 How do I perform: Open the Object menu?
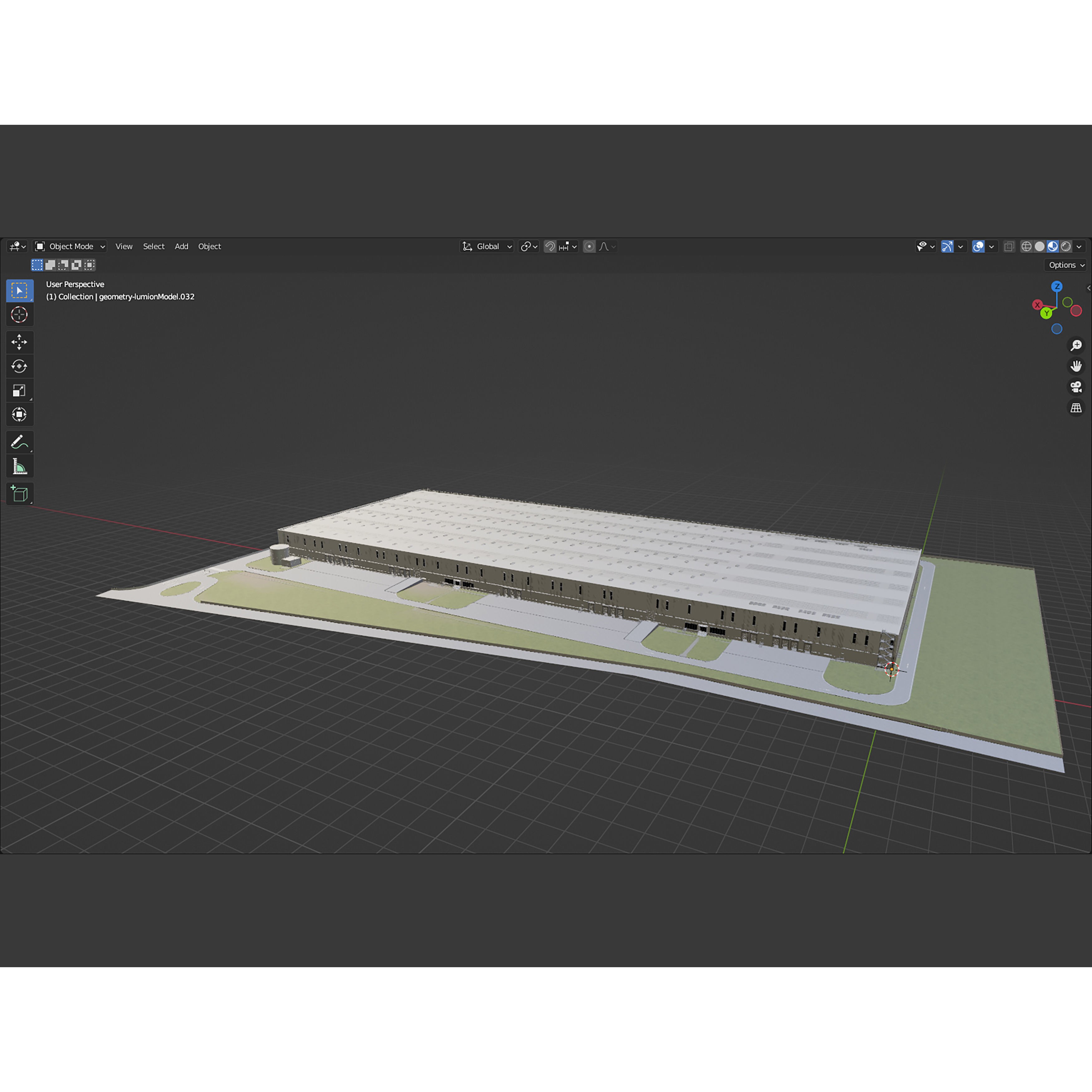(x=209, y=246)
